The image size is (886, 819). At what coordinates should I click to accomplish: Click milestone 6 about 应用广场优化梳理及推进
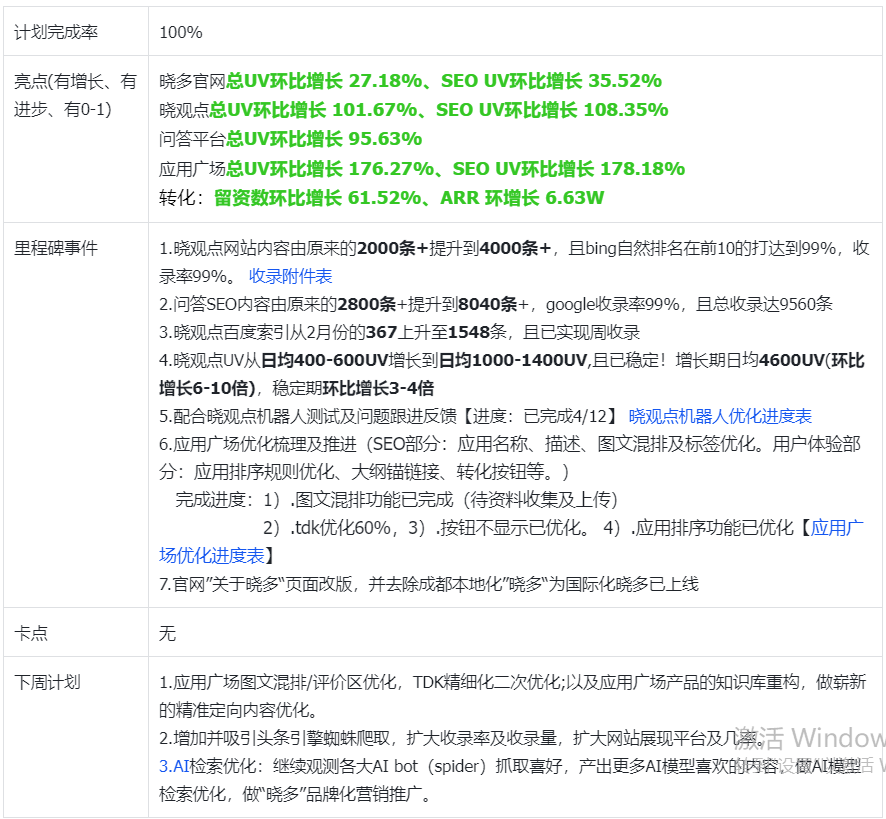[x=510, y=457]
